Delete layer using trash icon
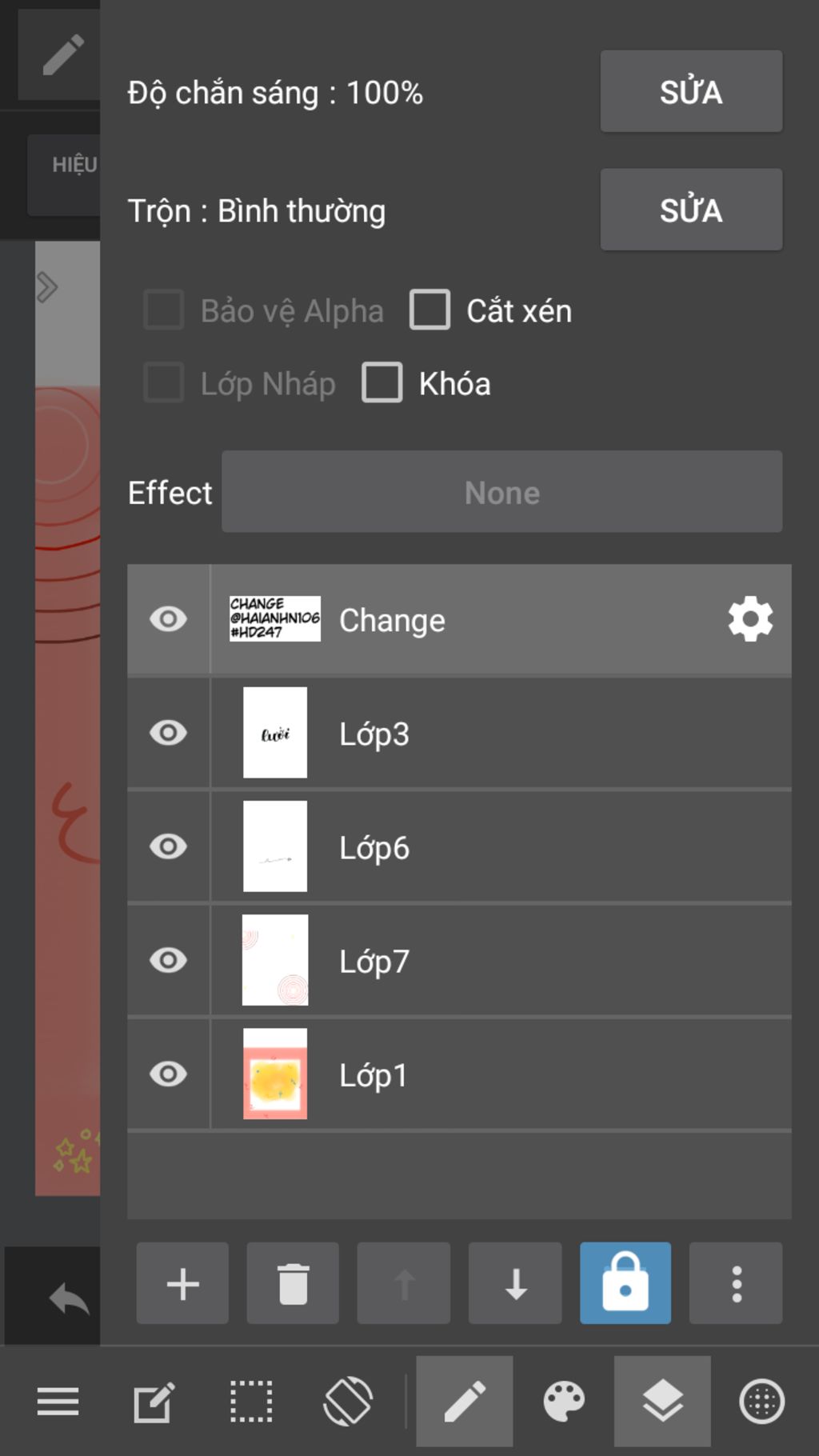This screenshot has width=819, height=1456. (293, 1283)
